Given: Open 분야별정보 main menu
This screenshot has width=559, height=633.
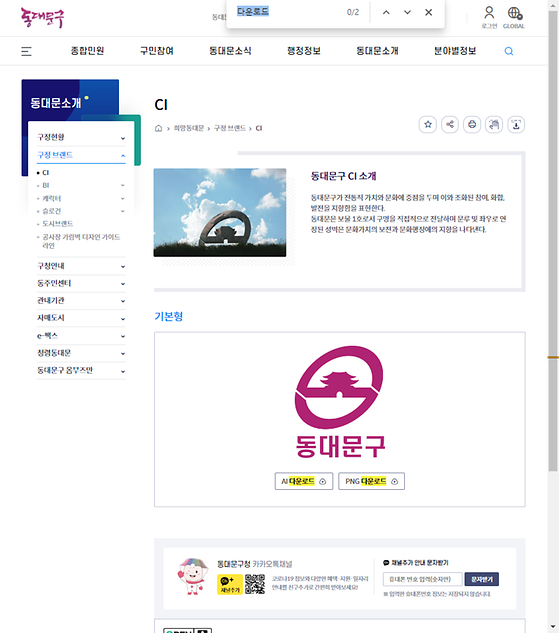Looking at the screenshot, I should tap(455, 51).
